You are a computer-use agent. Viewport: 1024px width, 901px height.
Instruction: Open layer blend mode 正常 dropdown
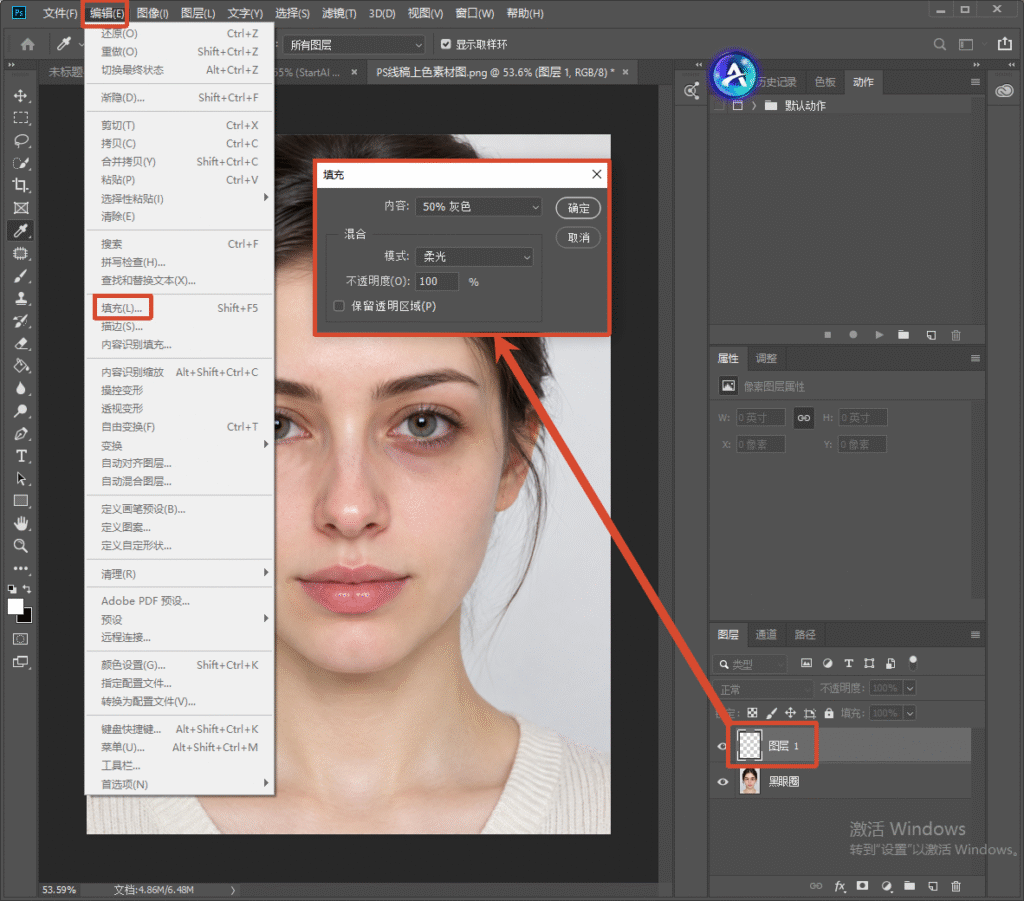coord(763,689)
